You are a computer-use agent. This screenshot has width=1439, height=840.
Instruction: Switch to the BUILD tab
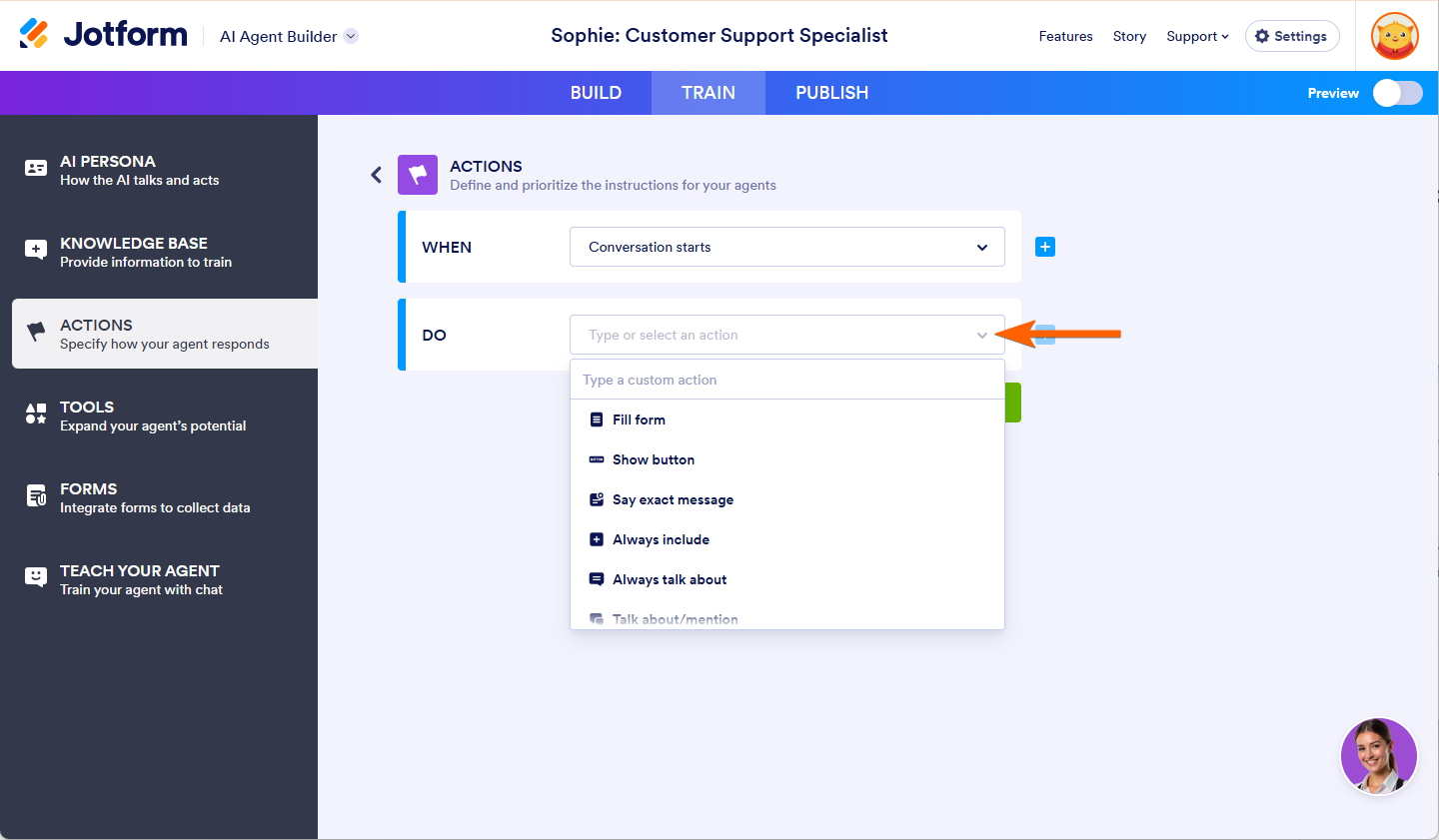coord(596,93)
